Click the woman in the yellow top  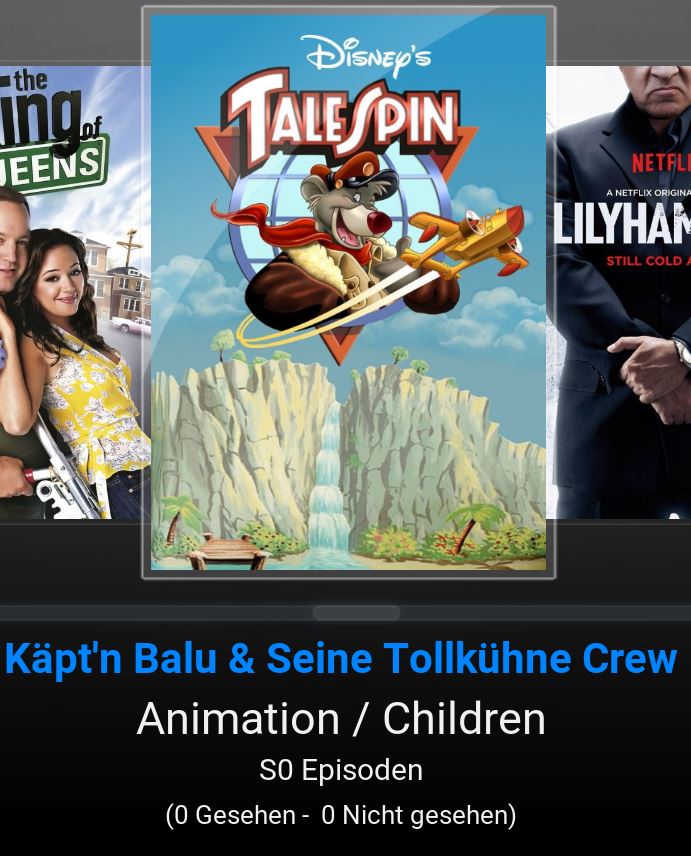click(x=82, y=371)
